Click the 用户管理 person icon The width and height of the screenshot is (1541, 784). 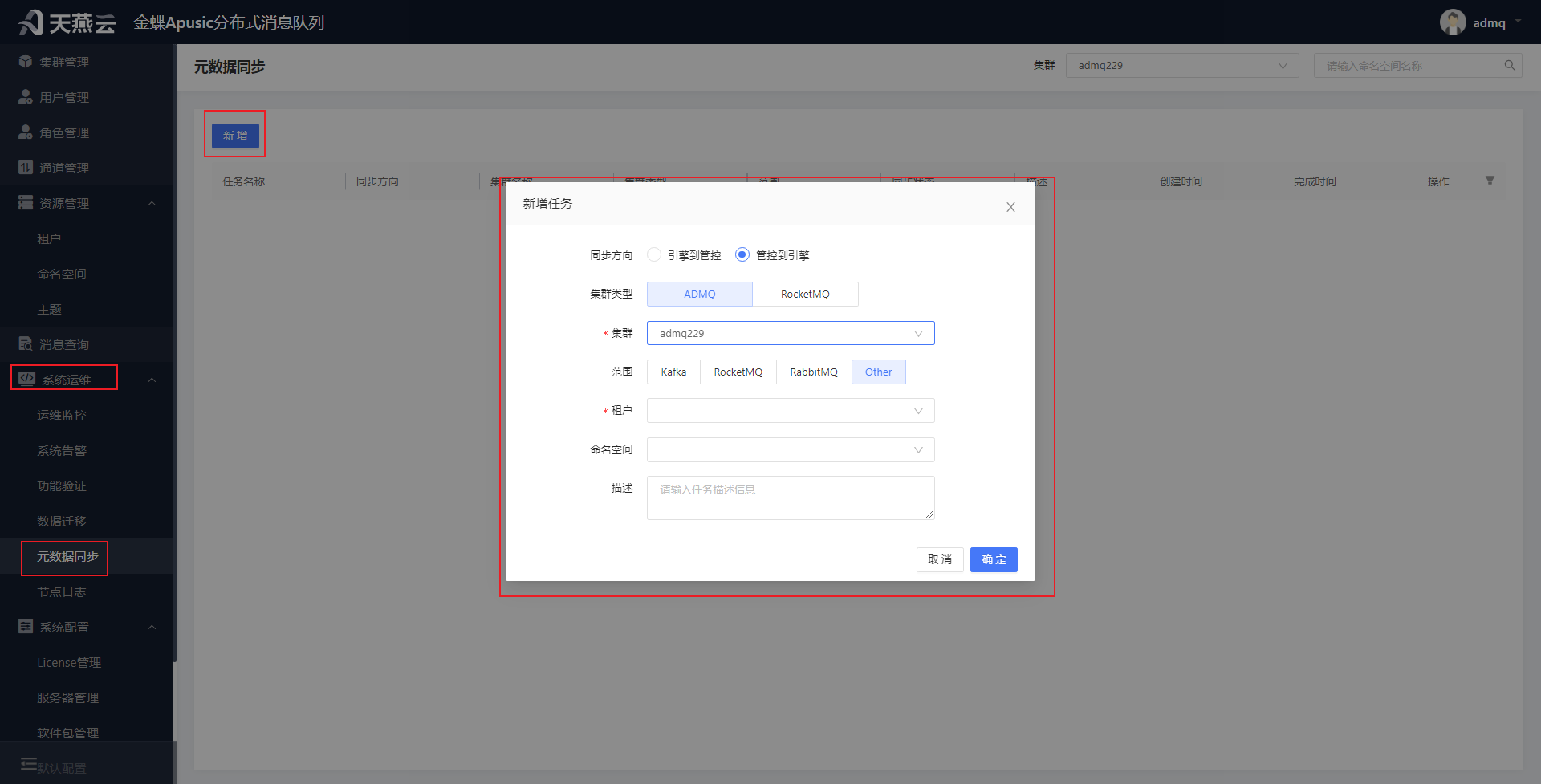coord(26,97)
